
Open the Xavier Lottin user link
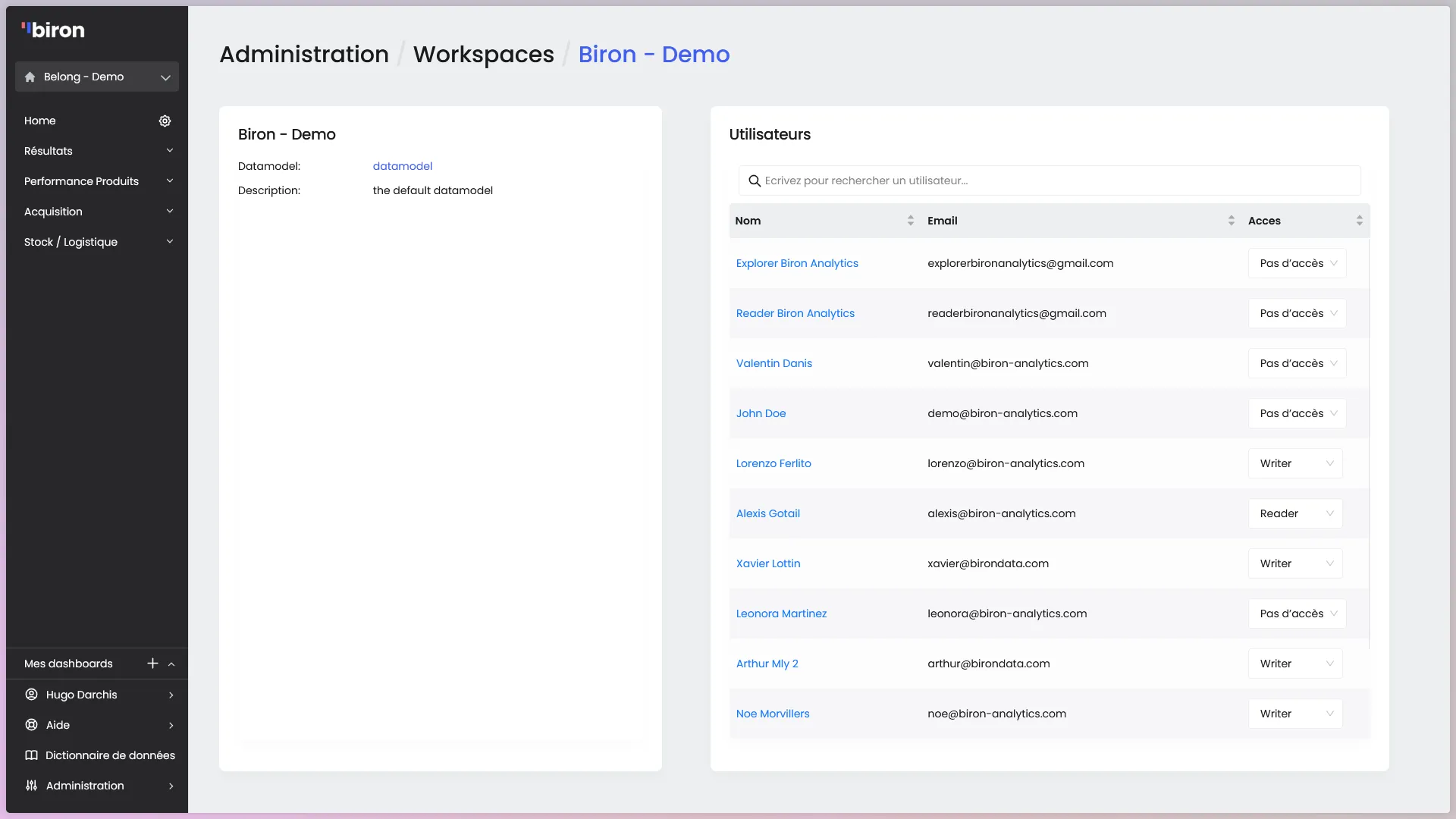point(768,563)
